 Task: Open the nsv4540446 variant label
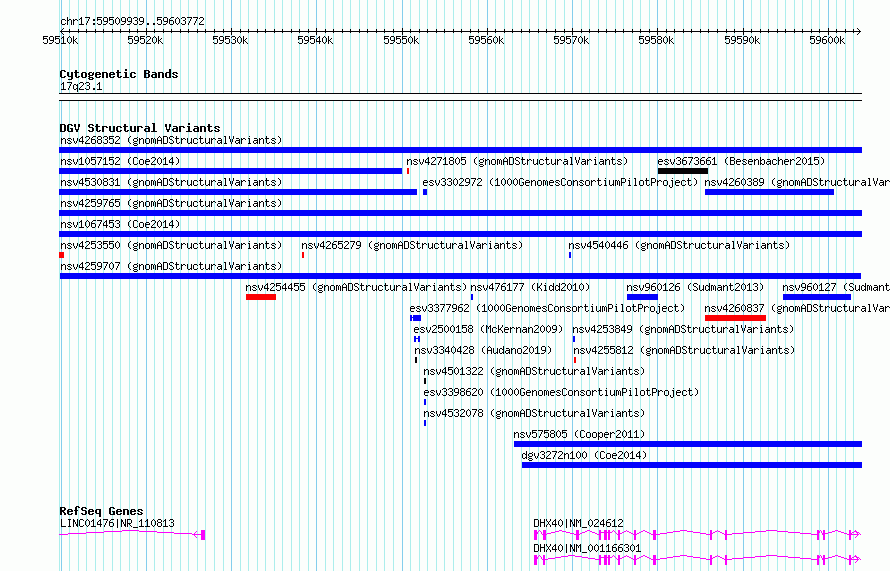click(x=679, y=245)
